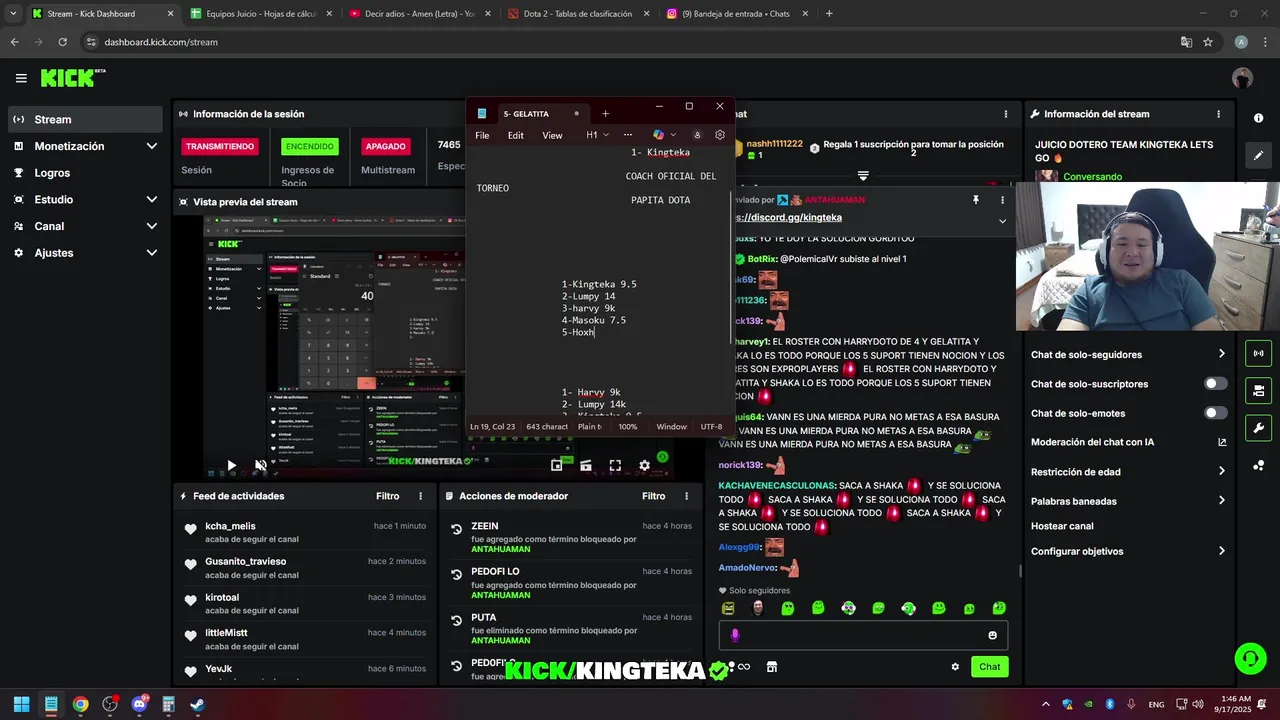Open the Kick hamburger menu
Image resolution: width=1280 pixels, height=720 pixels.
tap(21, 78)
